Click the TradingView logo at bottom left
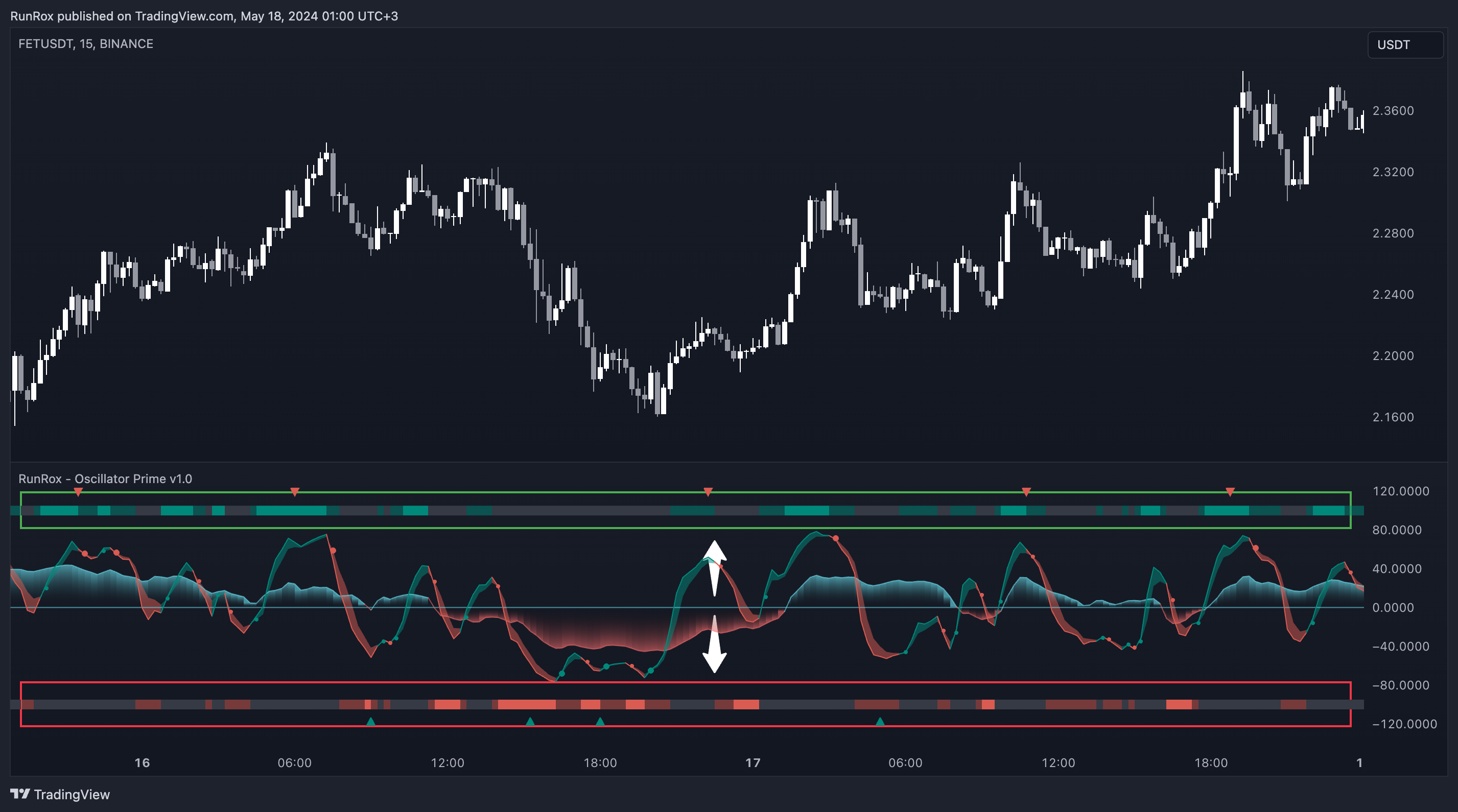The width and height of the screenshot is (1458, 812). click(60, 795)
